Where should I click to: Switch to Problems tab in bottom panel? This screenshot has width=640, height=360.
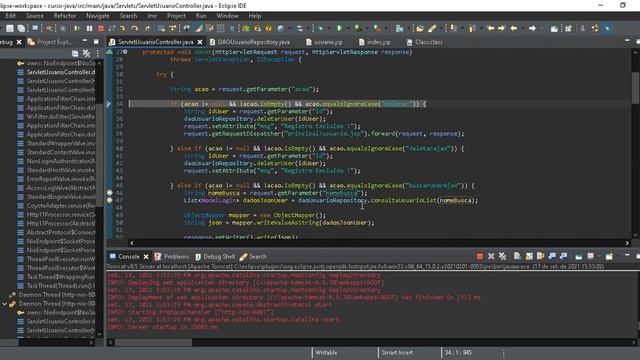[172, 256]
